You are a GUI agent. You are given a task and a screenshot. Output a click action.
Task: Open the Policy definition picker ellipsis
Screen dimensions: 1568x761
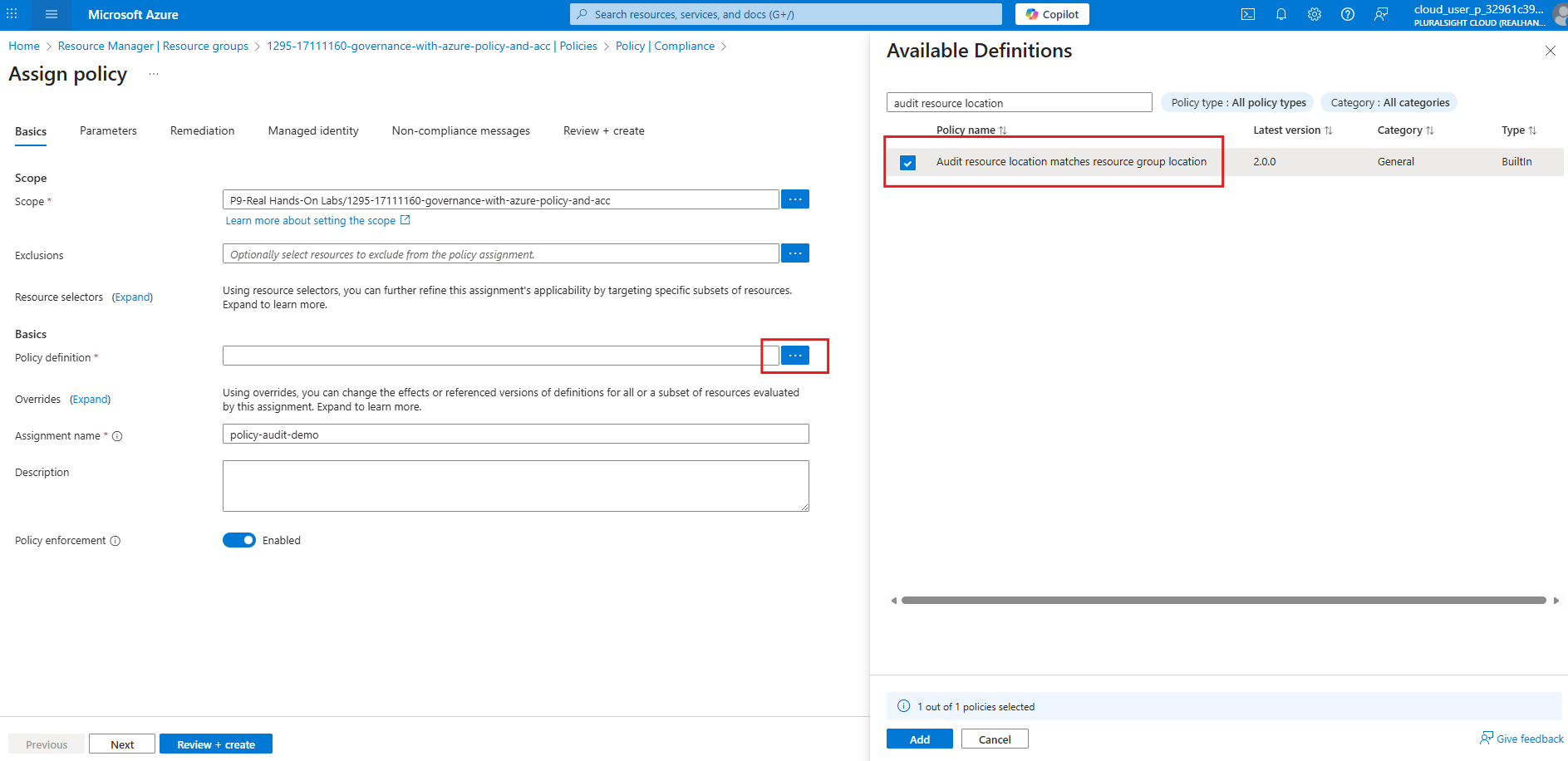click(x=794, y=355)
